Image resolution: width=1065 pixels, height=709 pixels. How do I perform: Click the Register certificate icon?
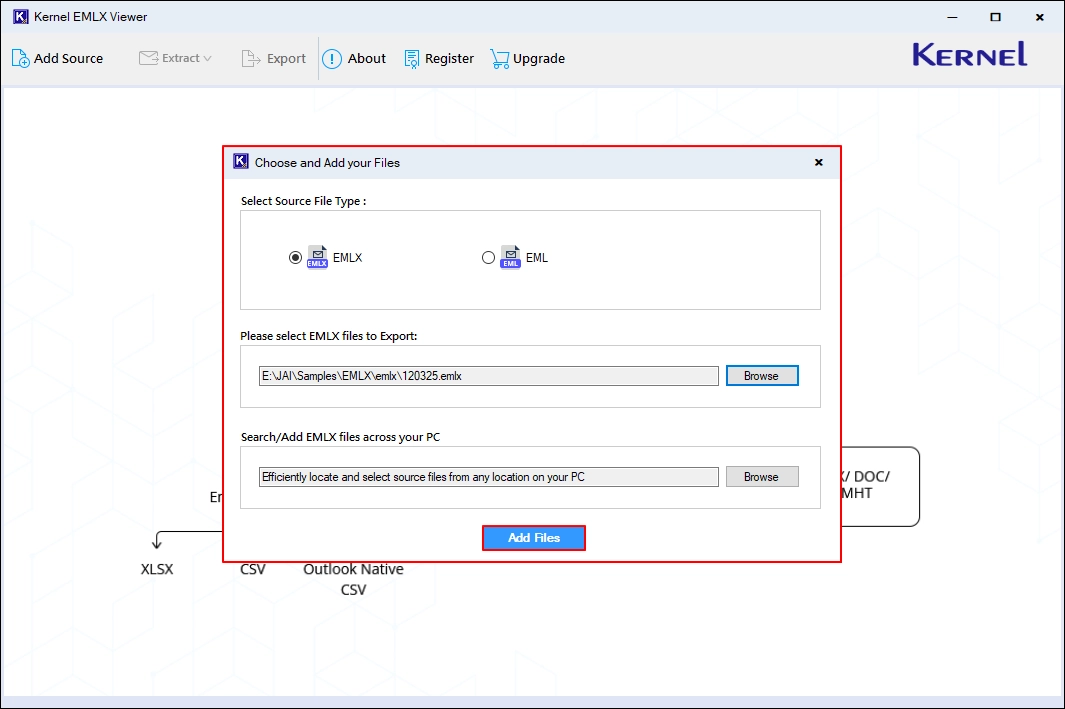(412, 59)
